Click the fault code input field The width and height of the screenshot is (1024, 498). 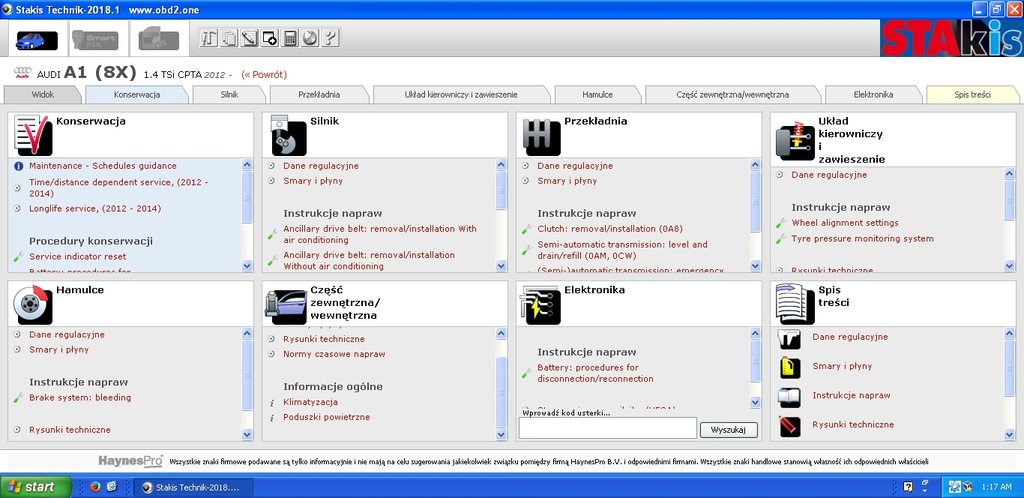point(607,428)
